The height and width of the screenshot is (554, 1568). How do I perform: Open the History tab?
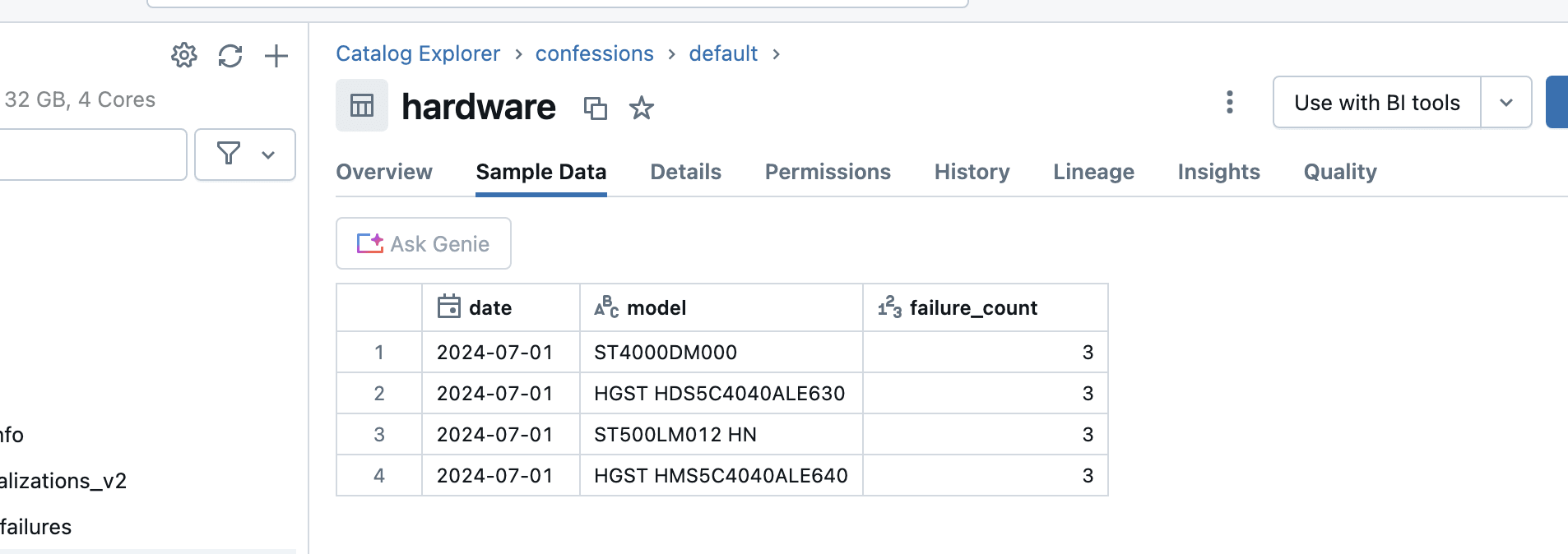click(972, 172)
